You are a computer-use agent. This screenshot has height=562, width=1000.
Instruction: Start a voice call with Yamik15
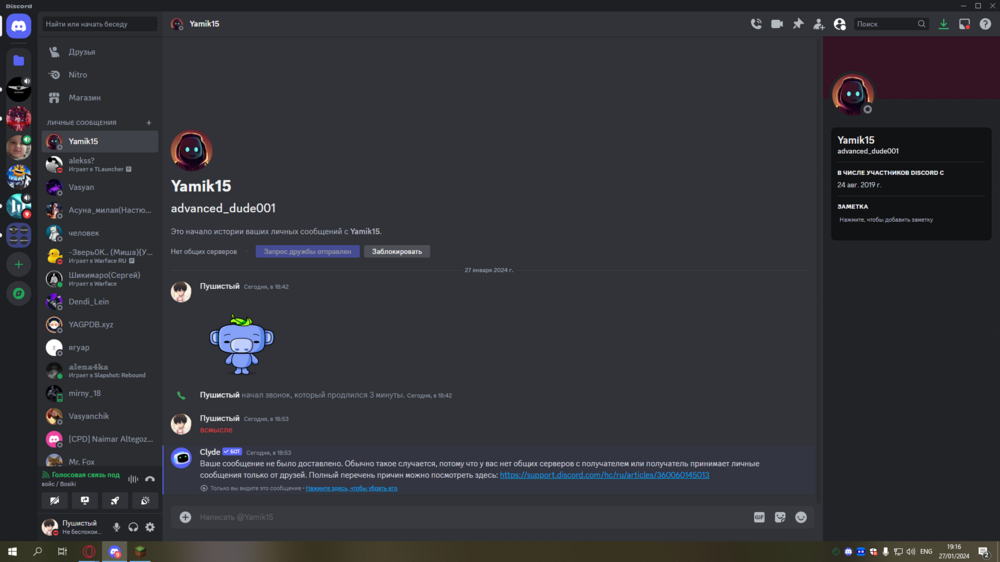[756, 24]
